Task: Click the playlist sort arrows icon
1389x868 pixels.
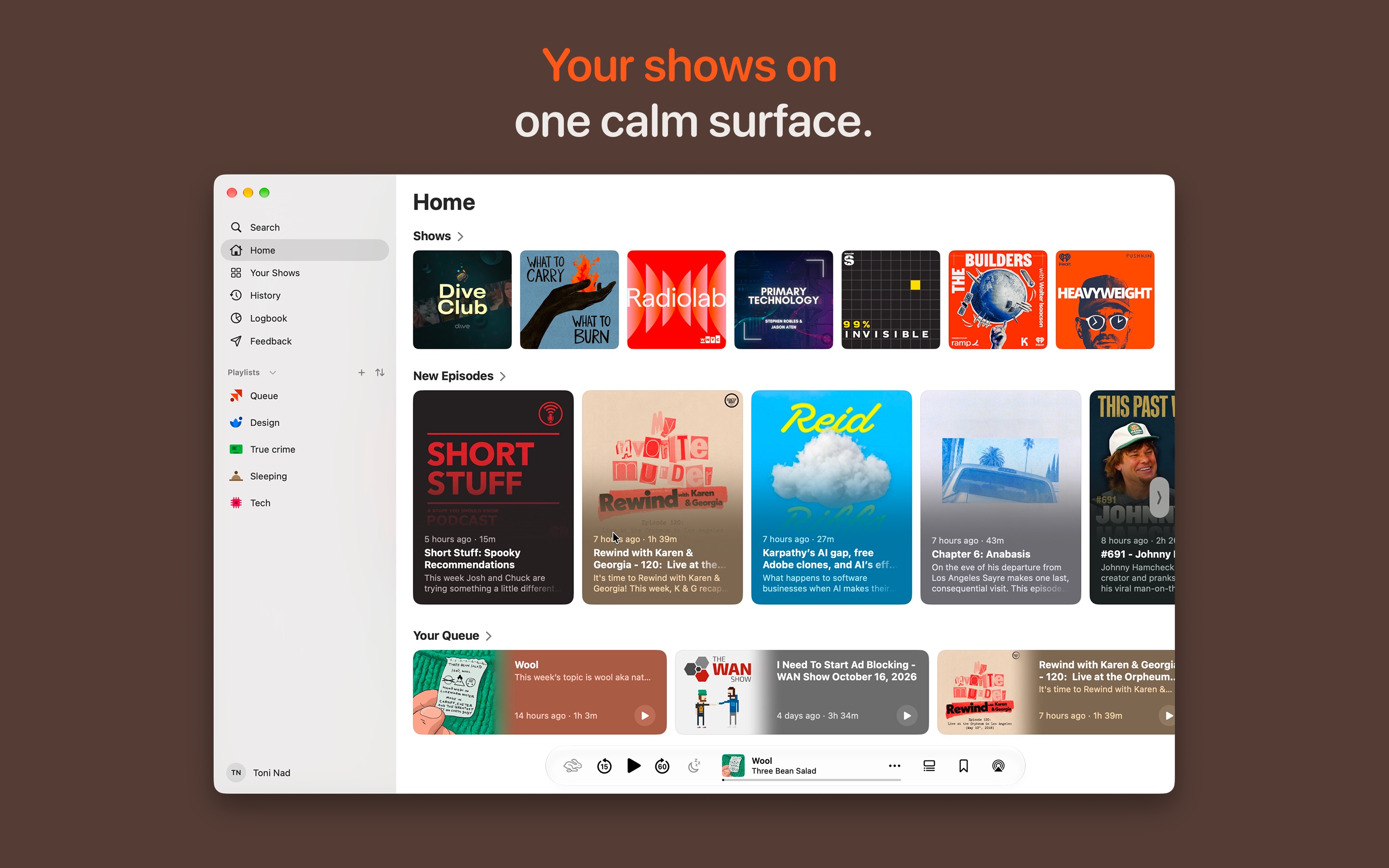Action: point(380,373)
